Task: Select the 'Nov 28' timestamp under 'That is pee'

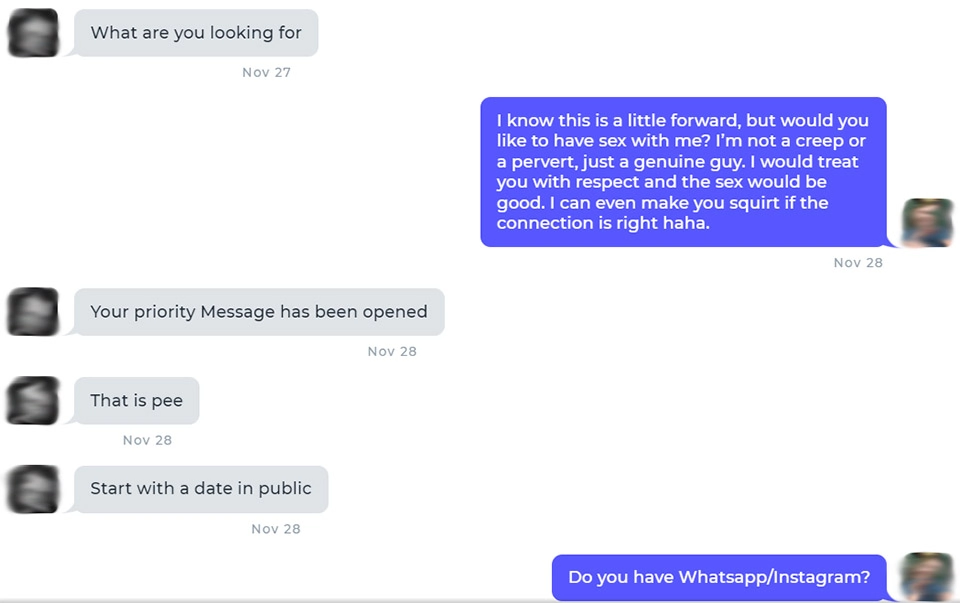Action: 149,439
